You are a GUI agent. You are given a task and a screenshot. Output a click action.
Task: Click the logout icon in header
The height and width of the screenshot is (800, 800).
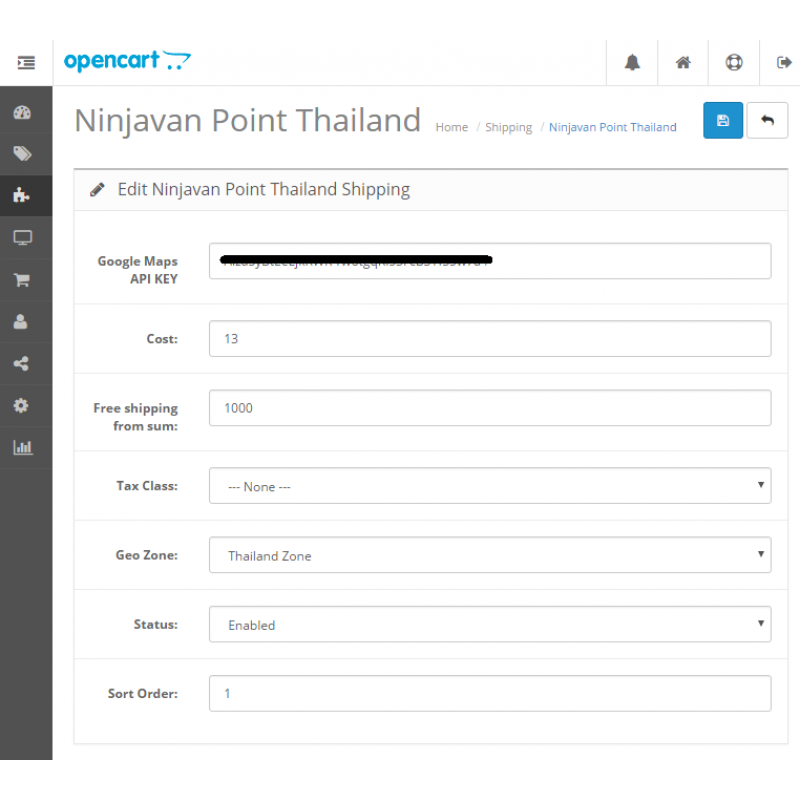[x=784, y=63]
